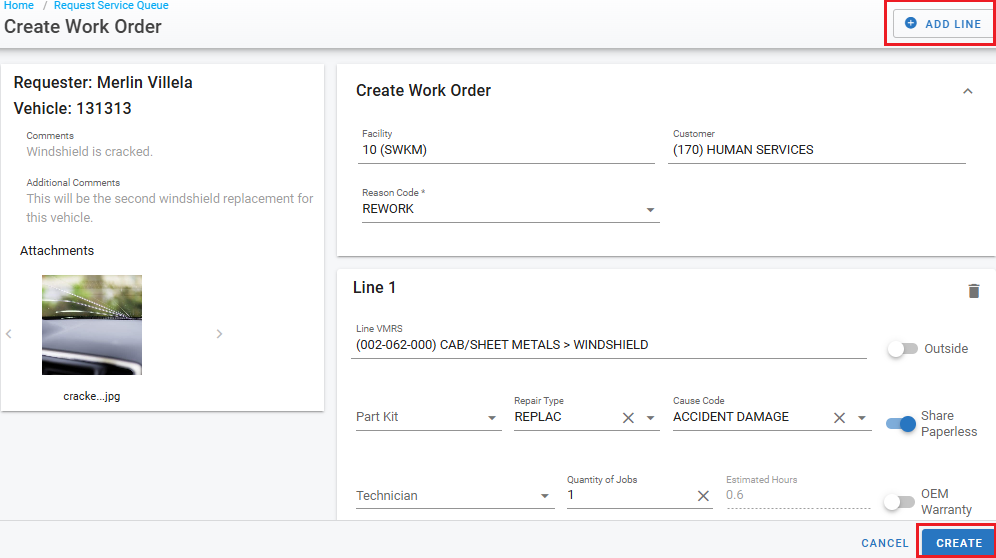
Task: Open the Part Kit dropdown
Action: click(x=492, y=418)
